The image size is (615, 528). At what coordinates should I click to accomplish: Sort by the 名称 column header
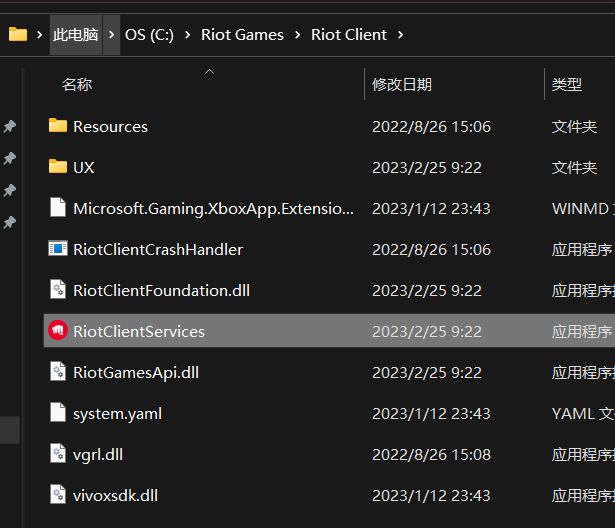click(x=77, y=84)
